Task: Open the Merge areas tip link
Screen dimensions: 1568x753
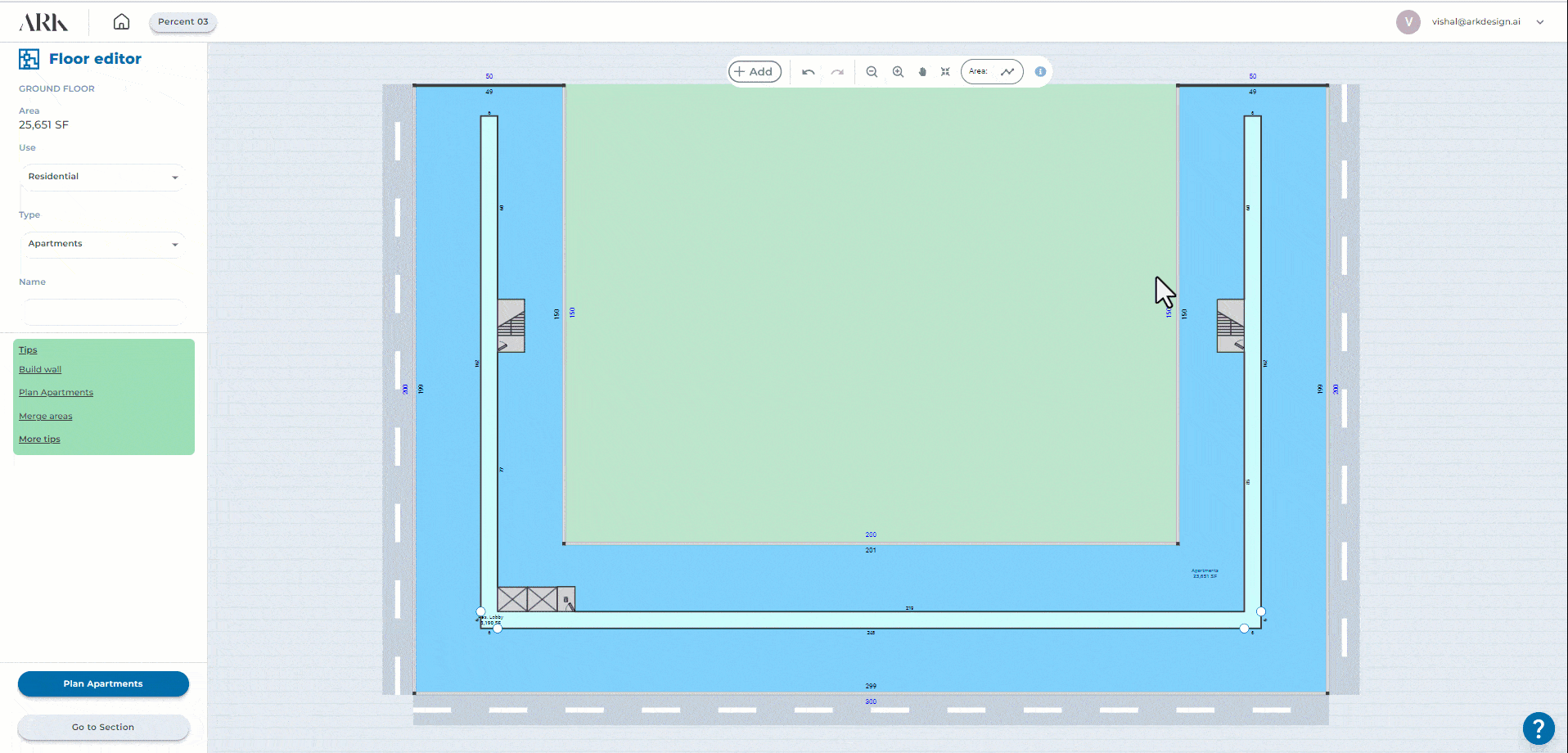Action: [x=46, y=417]
